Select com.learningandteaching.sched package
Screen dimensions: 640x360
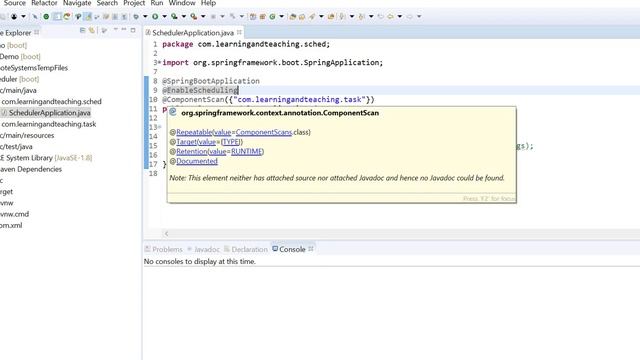point(51,102)
